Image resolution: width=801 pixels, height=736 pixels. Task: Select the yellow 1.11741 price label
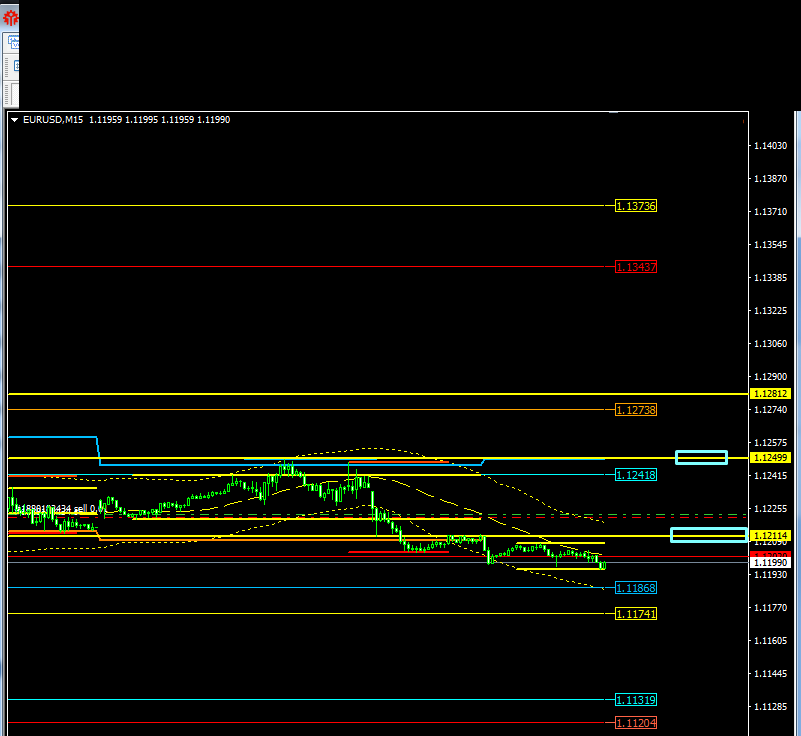tap(635, 613)
